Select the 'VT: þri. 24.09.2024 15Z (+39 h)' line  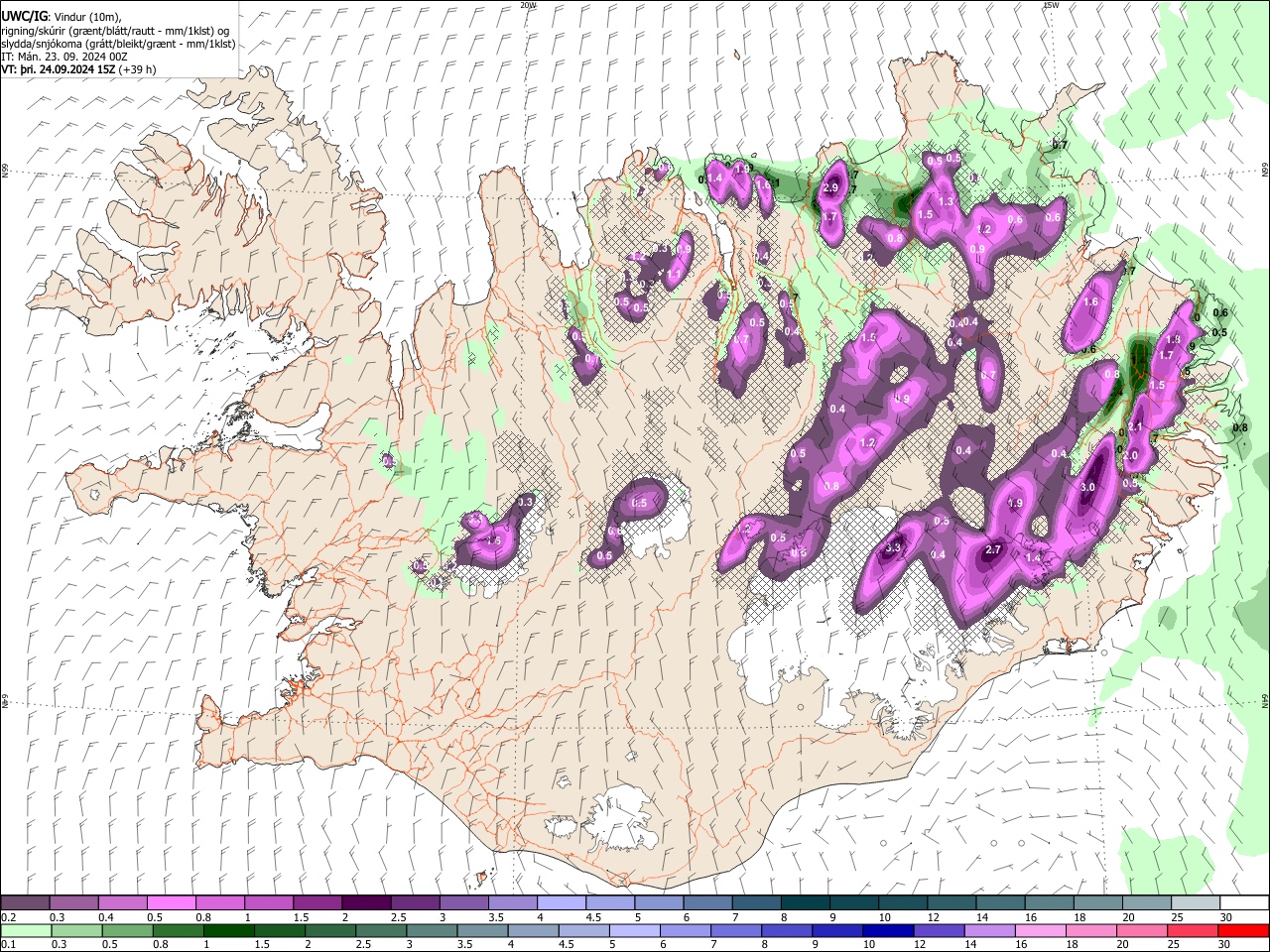pyautogui.click(x=78, y=69)
